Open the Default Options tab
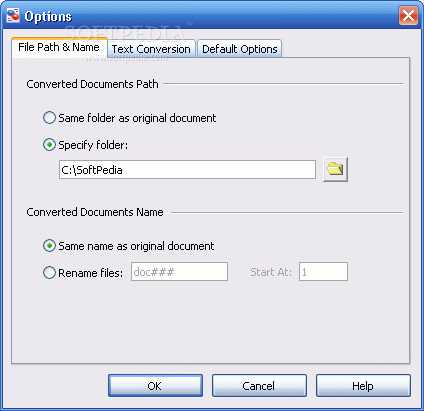 click(x=240, y=49)
